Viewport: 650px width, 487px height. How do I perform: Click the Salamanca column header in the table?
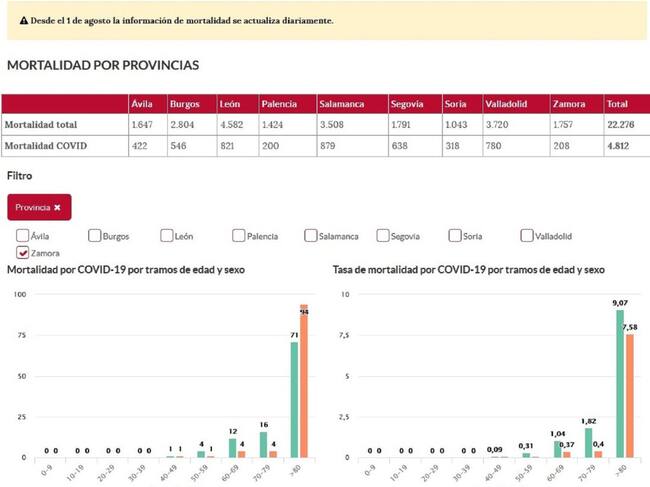click(341, 104)
